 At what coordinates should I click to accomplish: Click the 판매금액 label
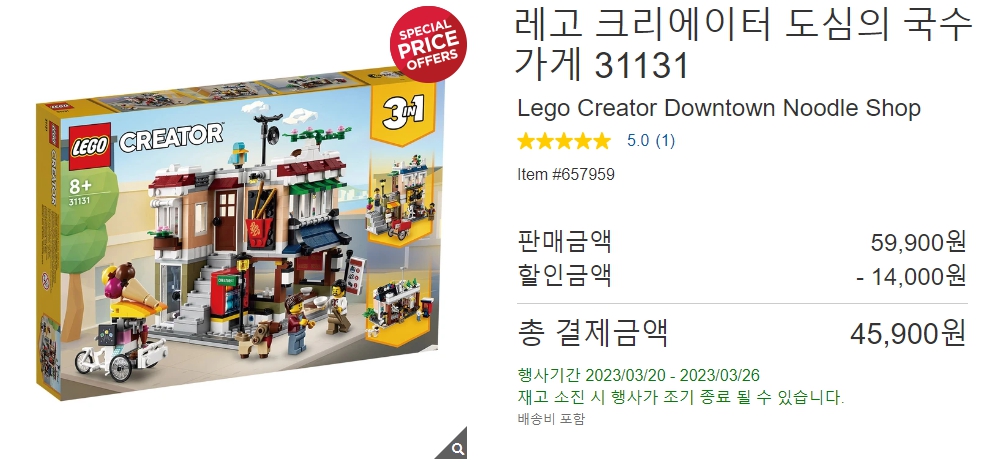565,242
